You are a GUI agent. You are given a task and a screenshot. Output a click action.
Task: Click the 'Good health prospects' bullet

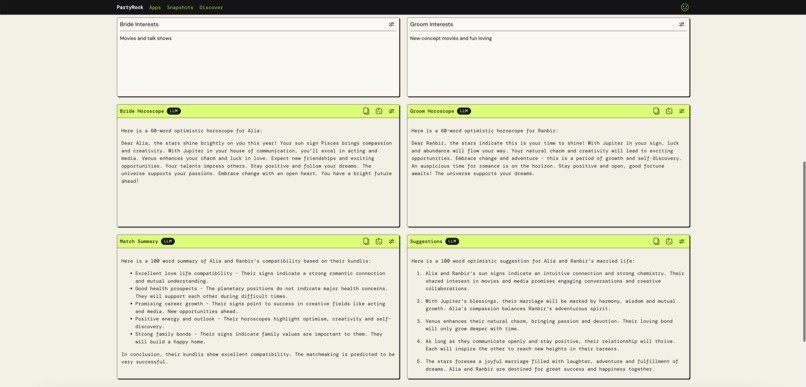pyautogui.click(x=262, y=292)
